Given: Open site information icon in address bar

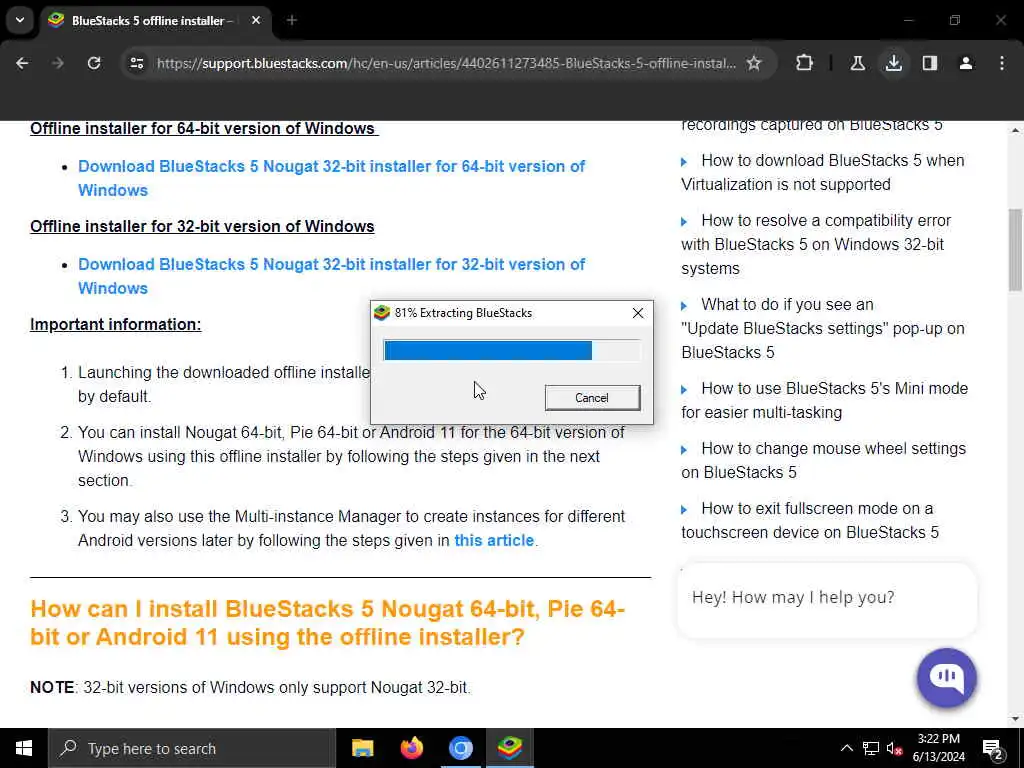Looking at the screenshot, I should (136, 63).
